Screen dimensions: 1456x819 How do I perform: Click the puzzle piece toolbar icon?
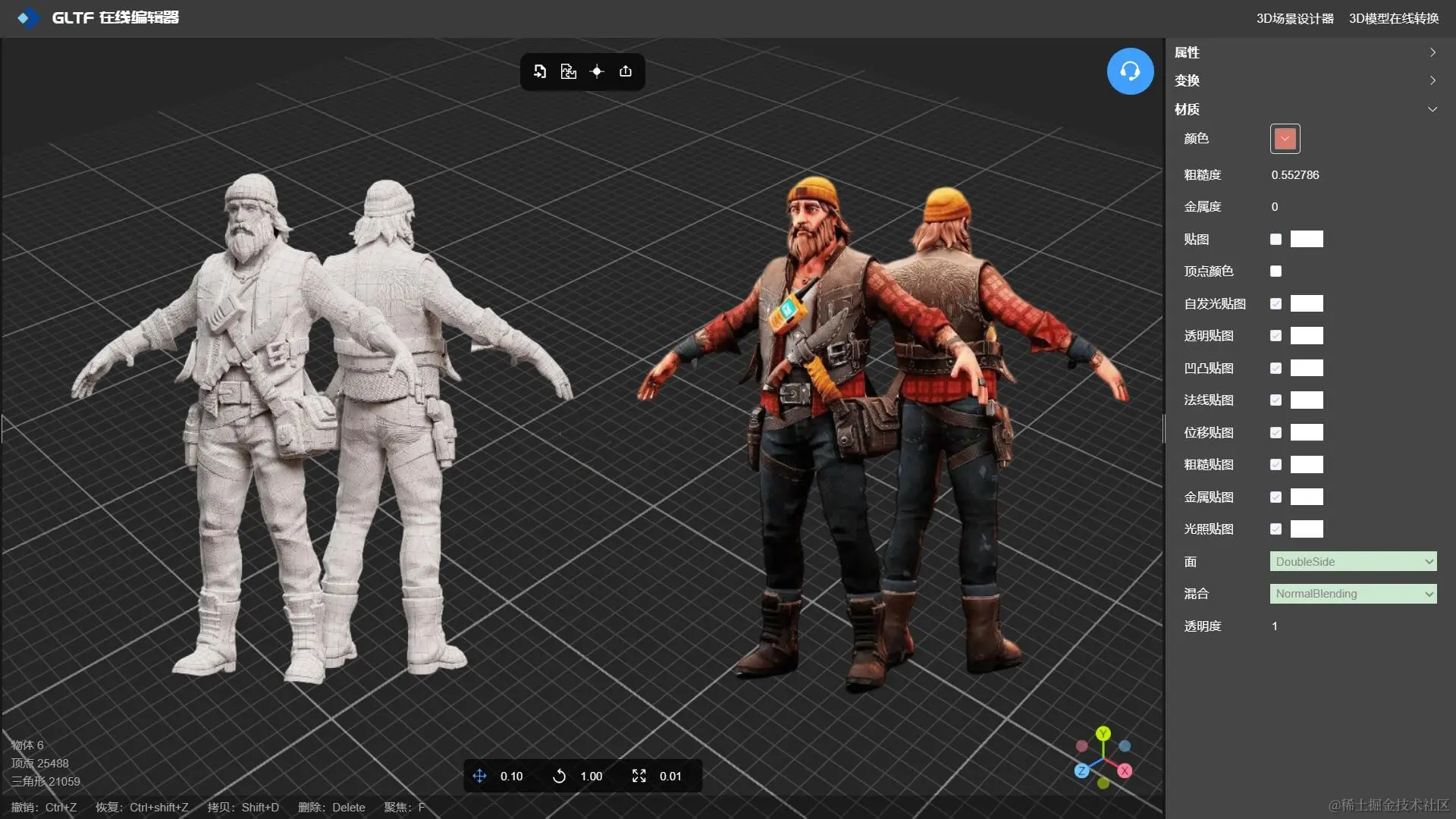pos(568,71)
